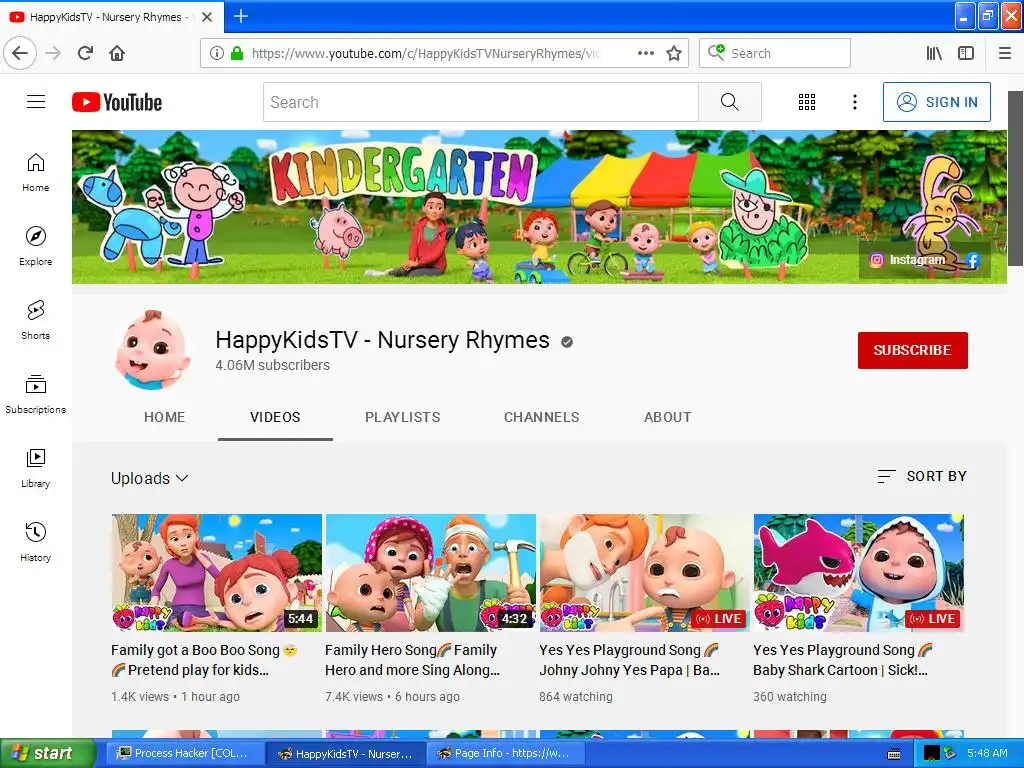
Task: Open Page Info window from taskbar
Action: tap(504, 753)
